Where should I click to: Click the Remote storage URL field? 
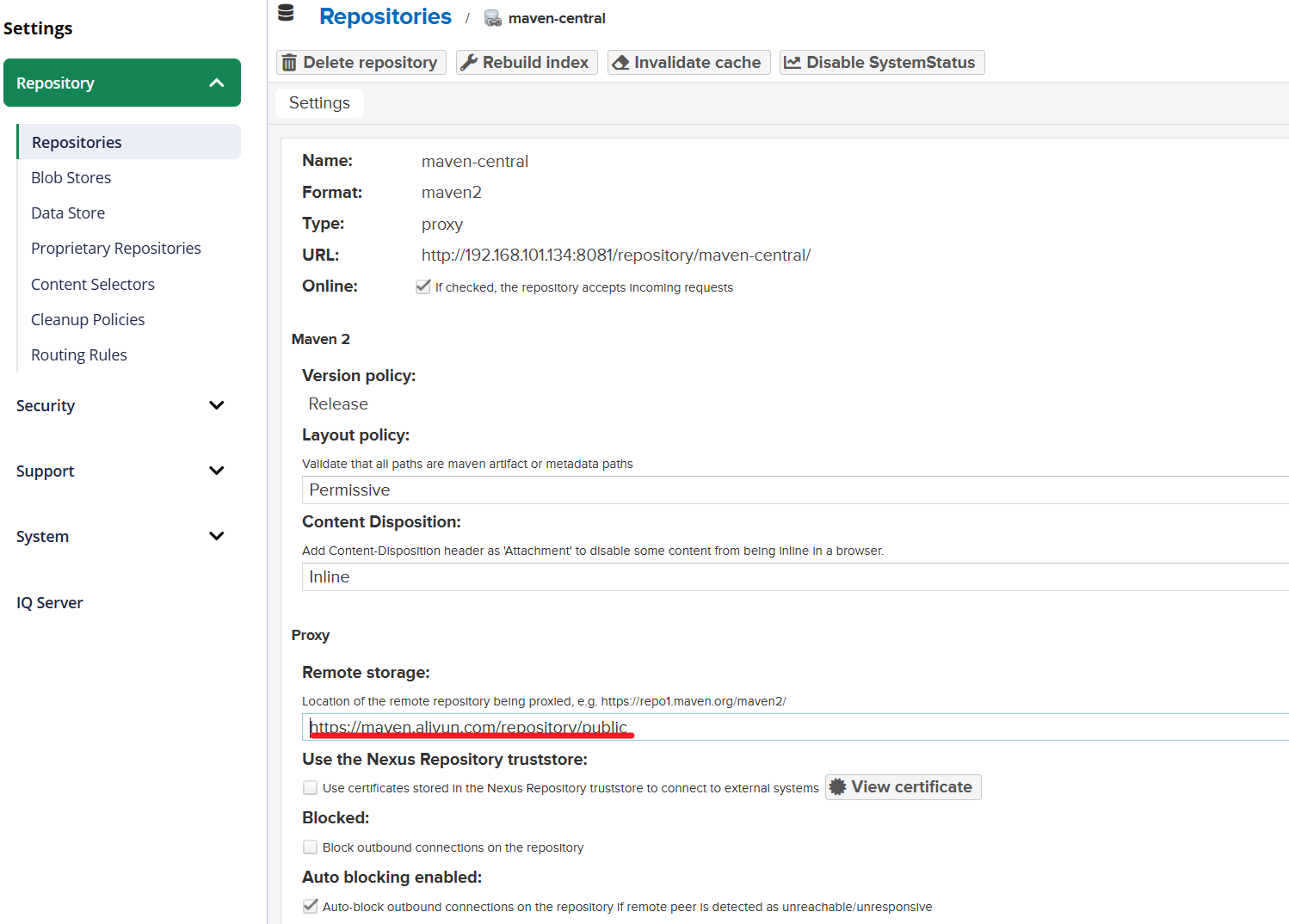click(795, 727)
